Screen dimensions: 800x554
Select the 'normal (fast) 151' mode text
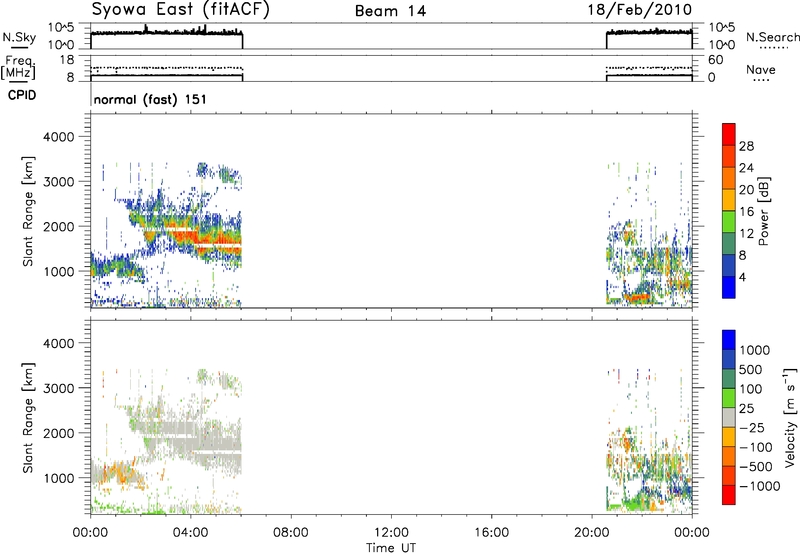(150, 99)
